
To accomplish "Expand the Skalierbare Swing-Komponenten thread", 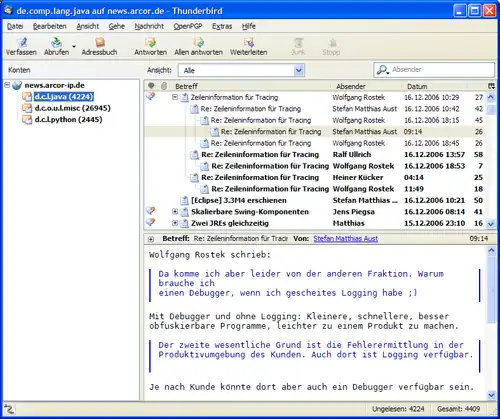I will click(175, 212).
